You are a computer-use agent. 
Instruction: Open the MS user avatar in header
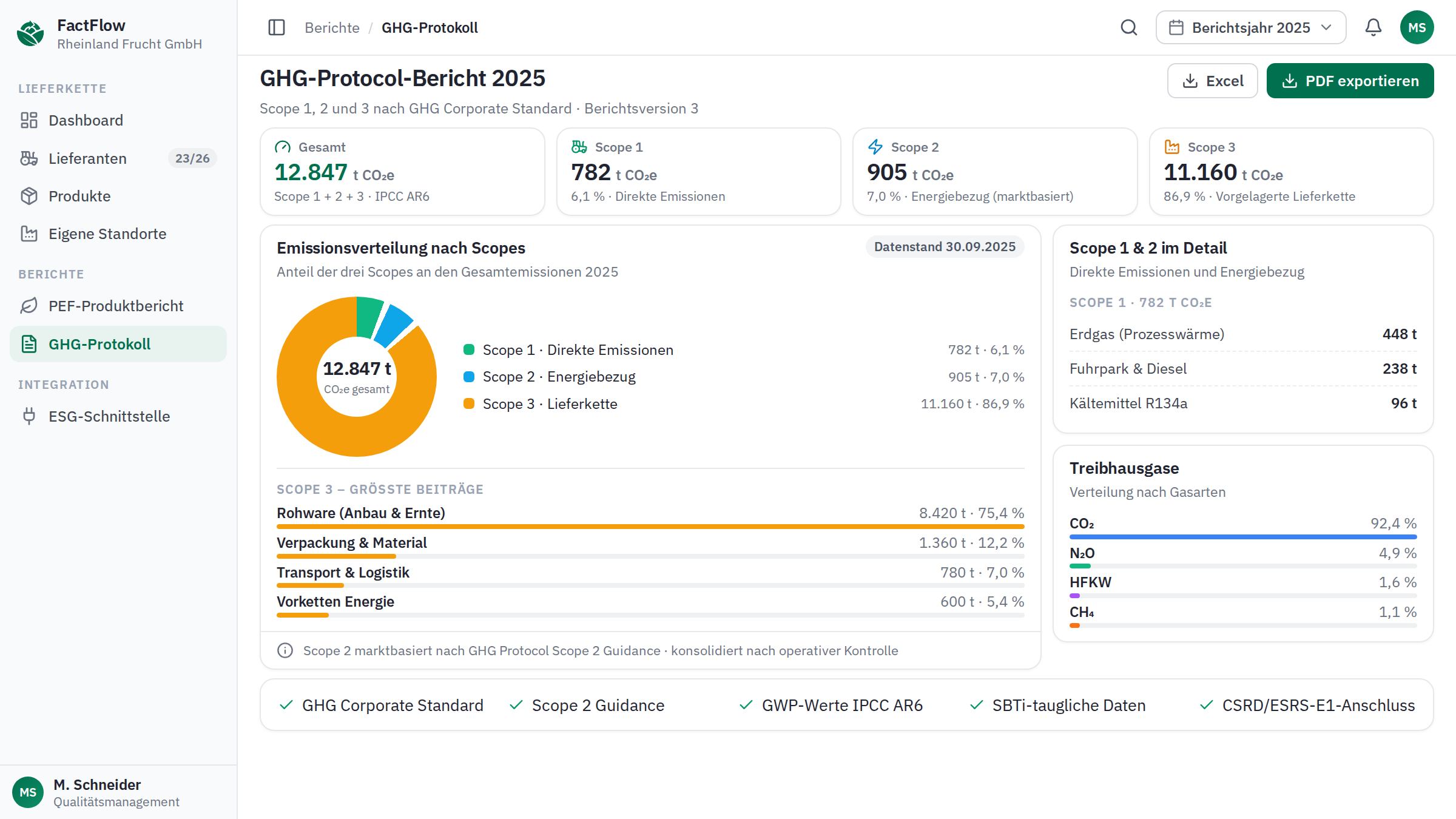[1417, 27]
